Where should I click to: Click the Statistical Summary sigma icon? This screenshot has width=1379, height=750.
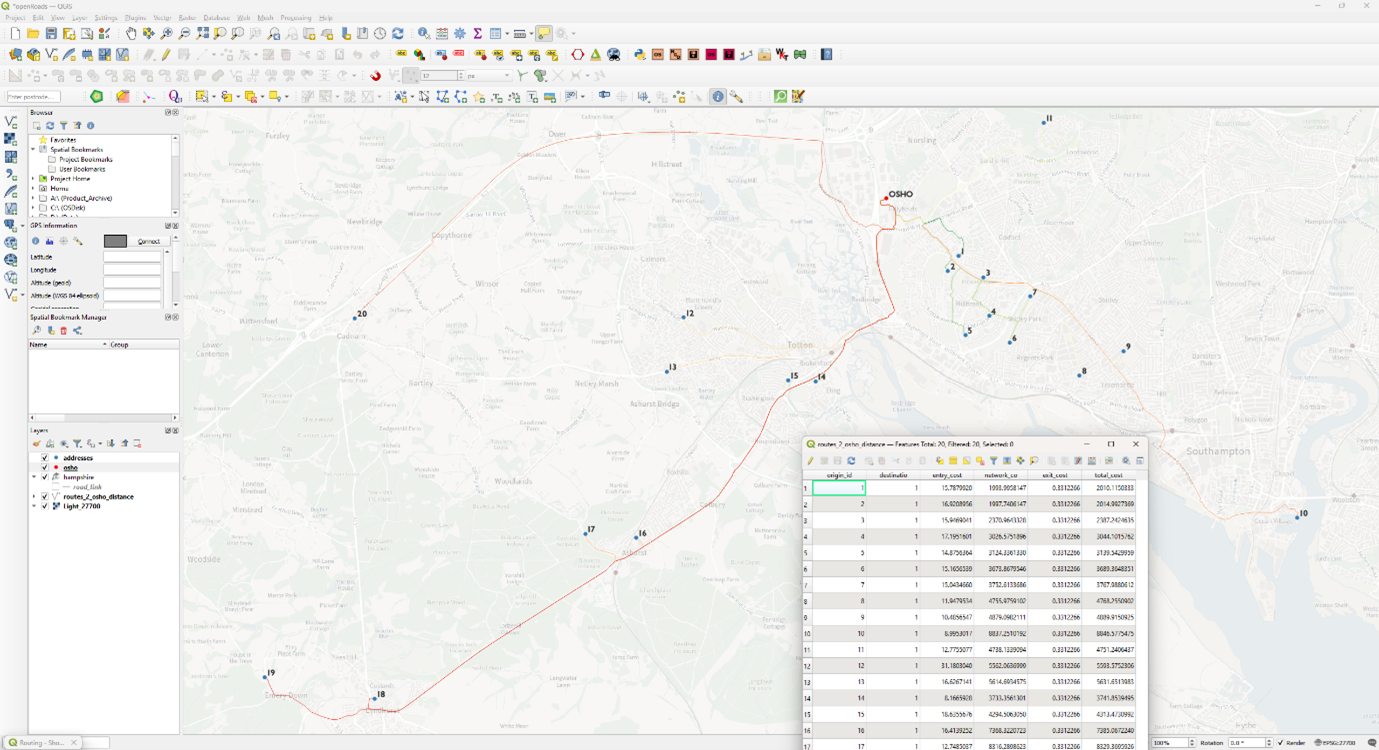(478, 34)
